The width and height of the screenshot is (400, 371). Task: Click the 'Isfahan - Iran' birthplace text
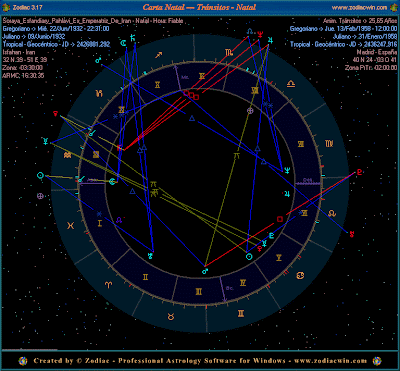19,52
